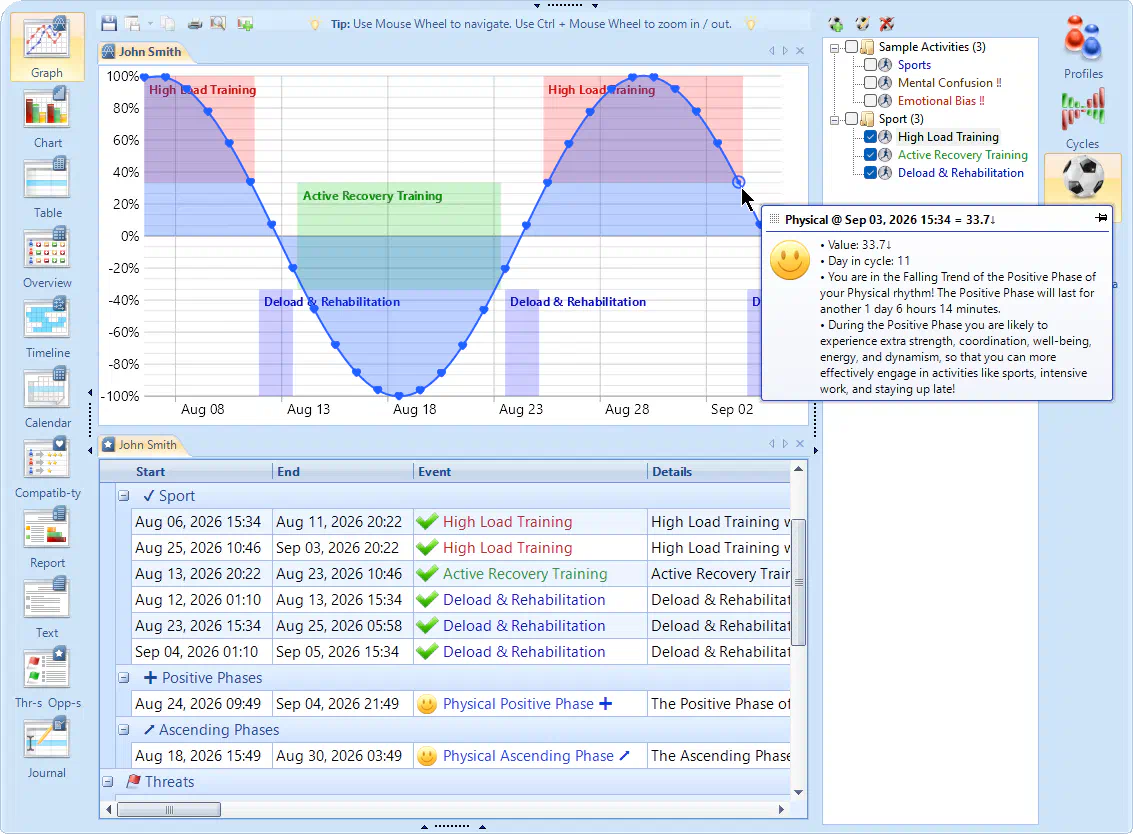The width and height of the screenshot is (1133, 834).
Task: Open the Table view
Action: (x=47, y=188)
